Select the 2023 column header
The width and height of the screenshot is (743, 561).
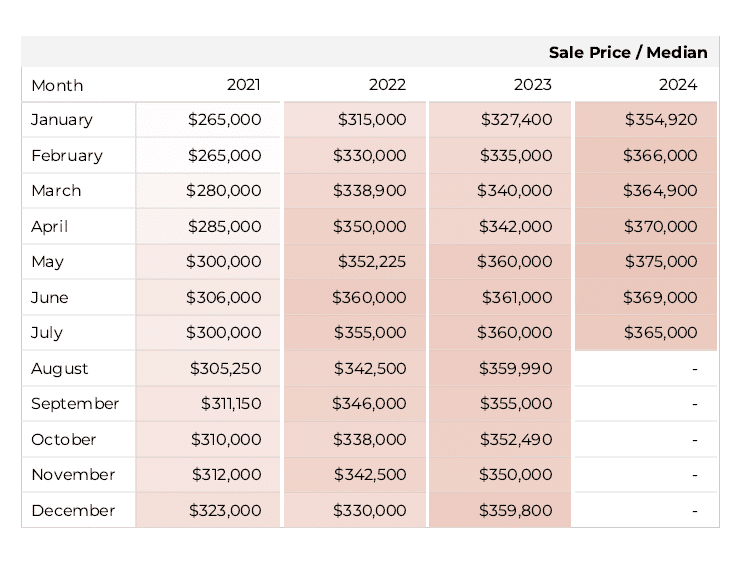pos(533,84)
